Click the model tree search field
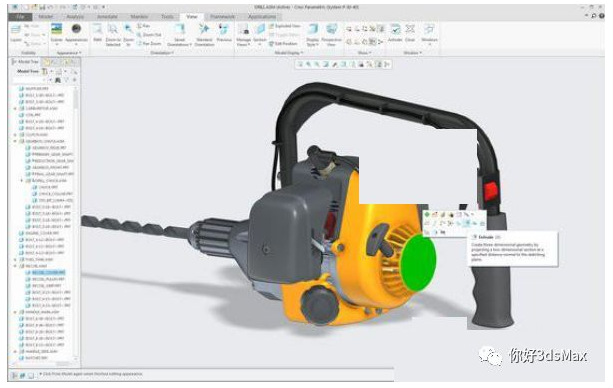The width and height of the screenshot is (613, 388). (30, 80)
